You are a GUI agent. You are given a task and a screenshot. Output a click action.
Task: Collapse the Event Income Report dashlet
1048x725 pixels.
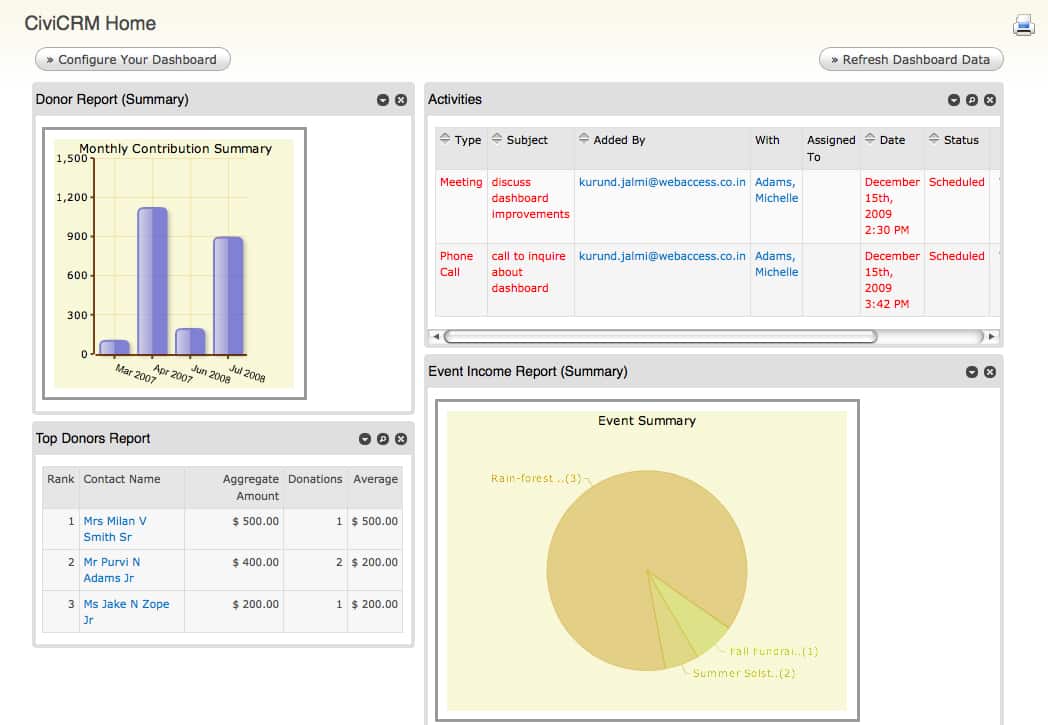[x=972, y=372]
